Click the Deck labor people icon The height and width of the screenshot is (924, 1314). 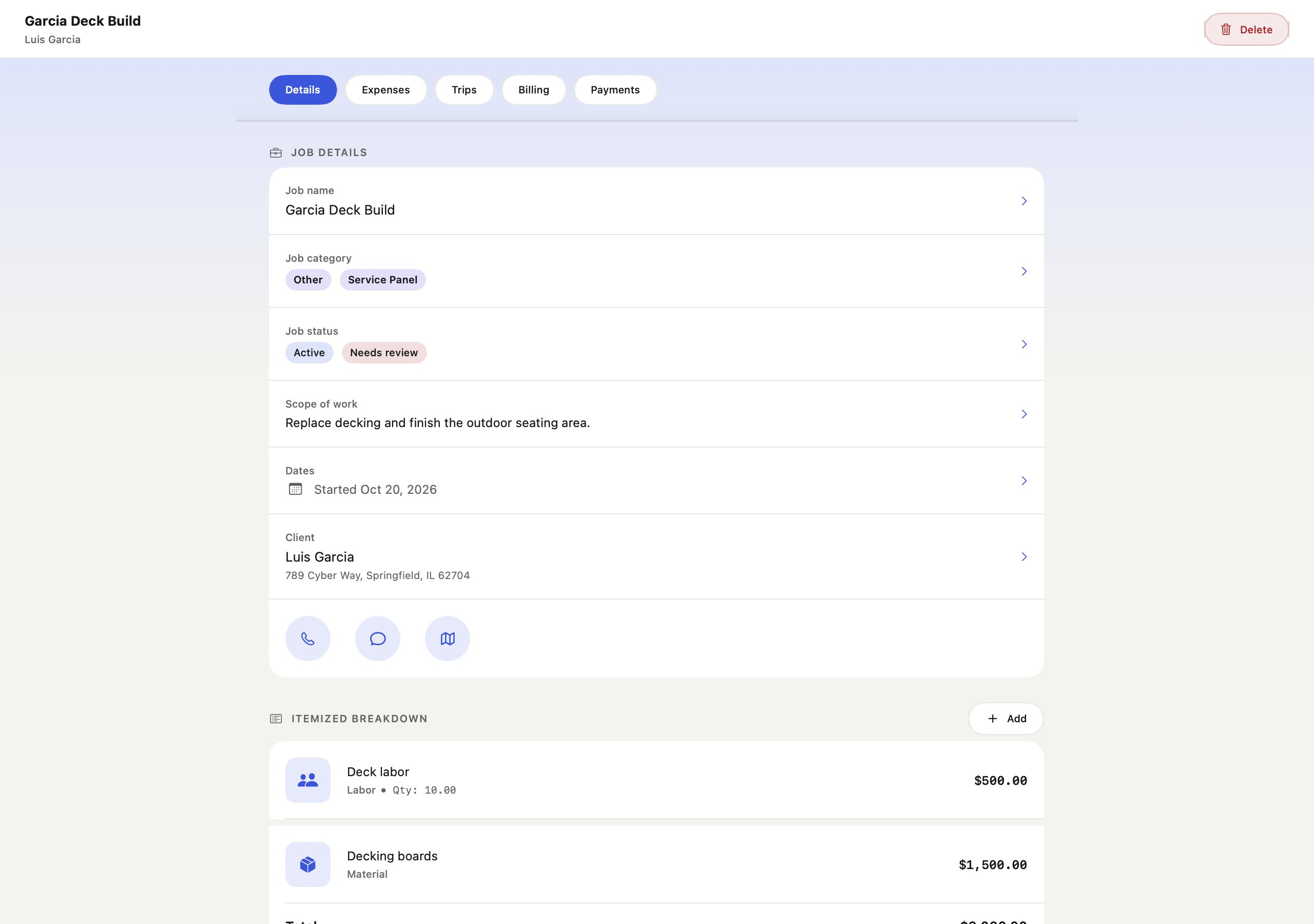(308, 780)
